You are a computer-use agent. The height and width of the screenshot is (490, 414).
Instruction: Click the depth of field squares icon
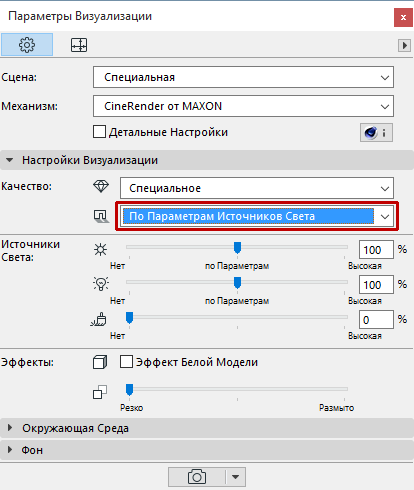point(100,392)
